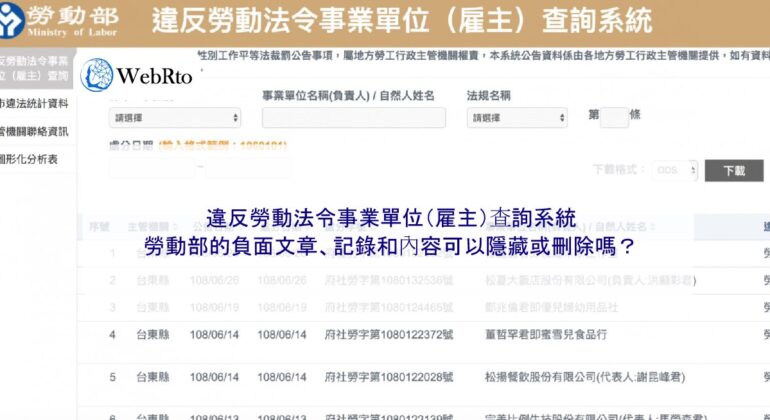Viewport: 770px width, 420px height.
Task: Click 董哲罕君即蜜雪兒食品行 cell
Action: tap(546, 335)
